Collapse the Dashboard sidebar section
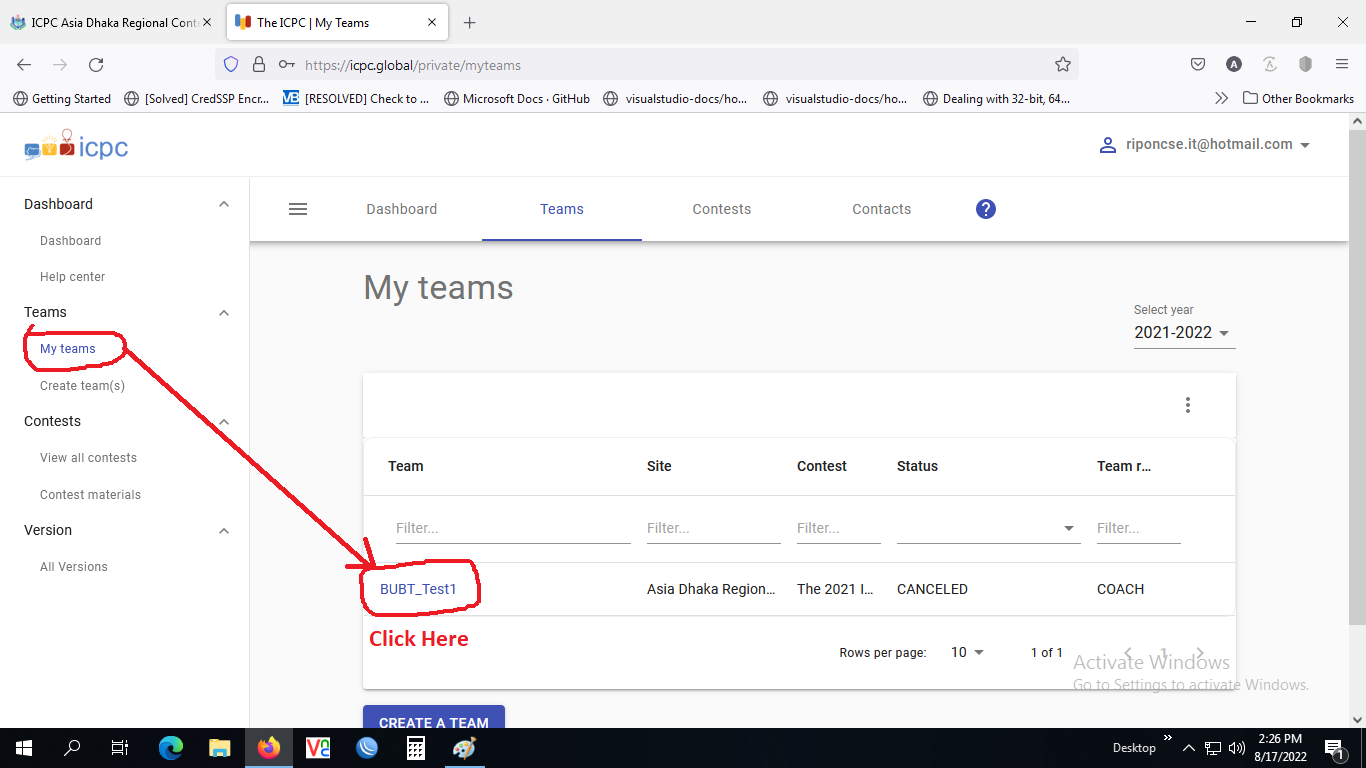This screenshot has height=768, width=1366. point(224,204)
